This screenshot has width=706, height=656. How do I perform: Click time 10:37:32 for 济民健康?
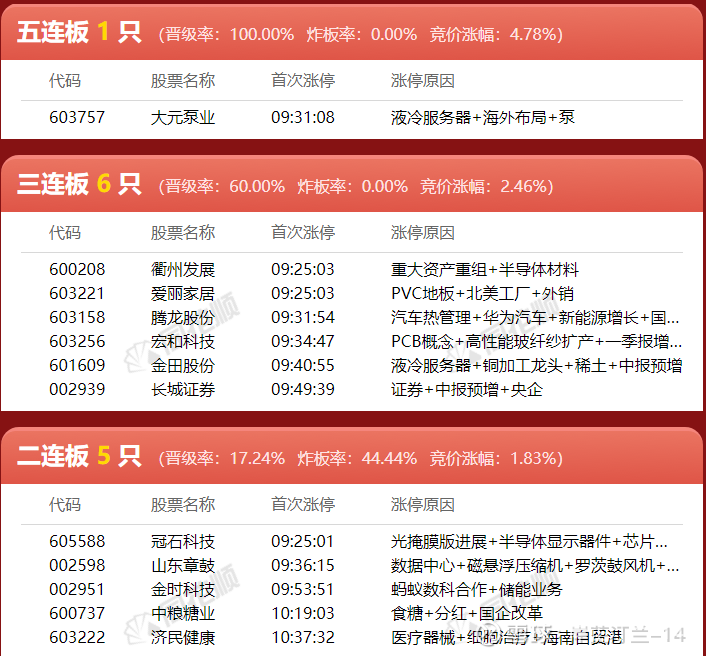(x=303, y=638)
